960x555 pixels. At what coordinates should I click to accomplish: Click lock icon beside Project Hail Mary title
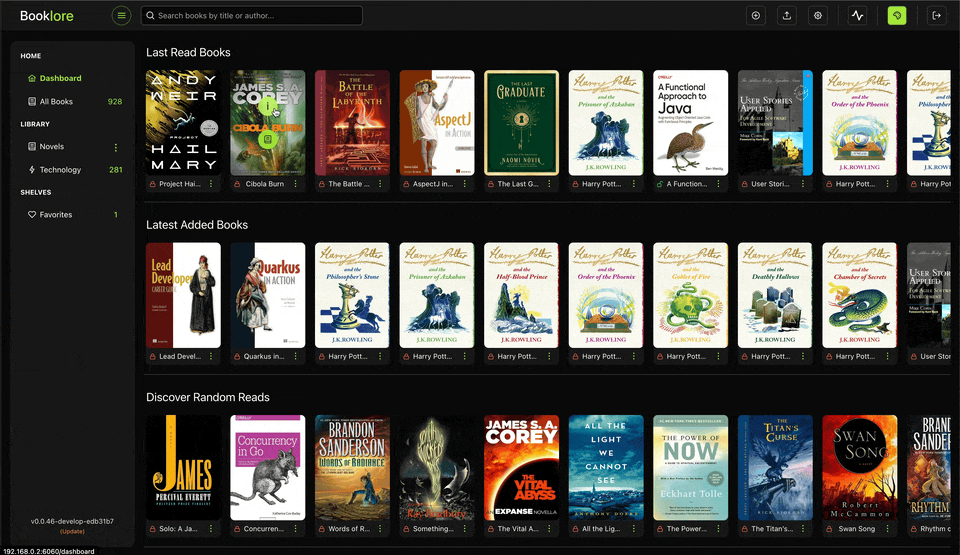(x=152, y=184)
